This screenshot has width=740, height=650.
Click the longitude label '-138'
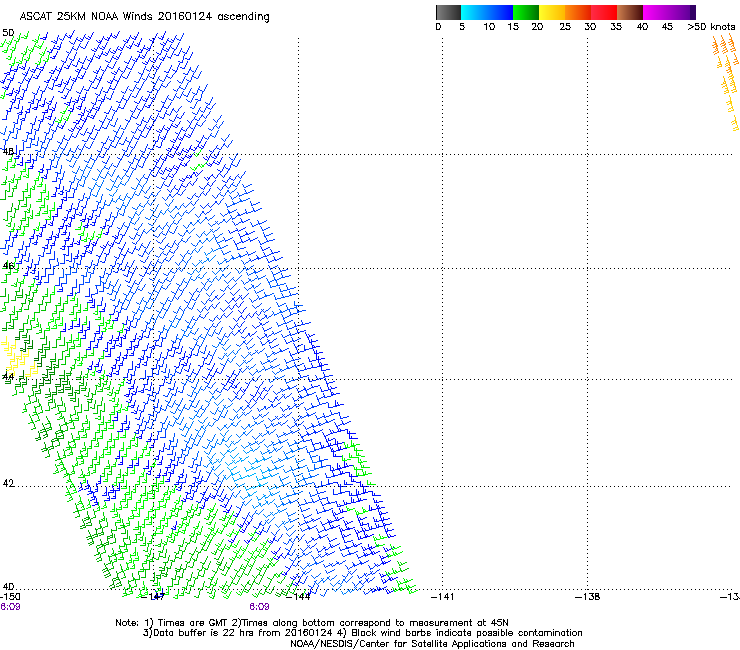pyautogui.click(x=588, y=597)
